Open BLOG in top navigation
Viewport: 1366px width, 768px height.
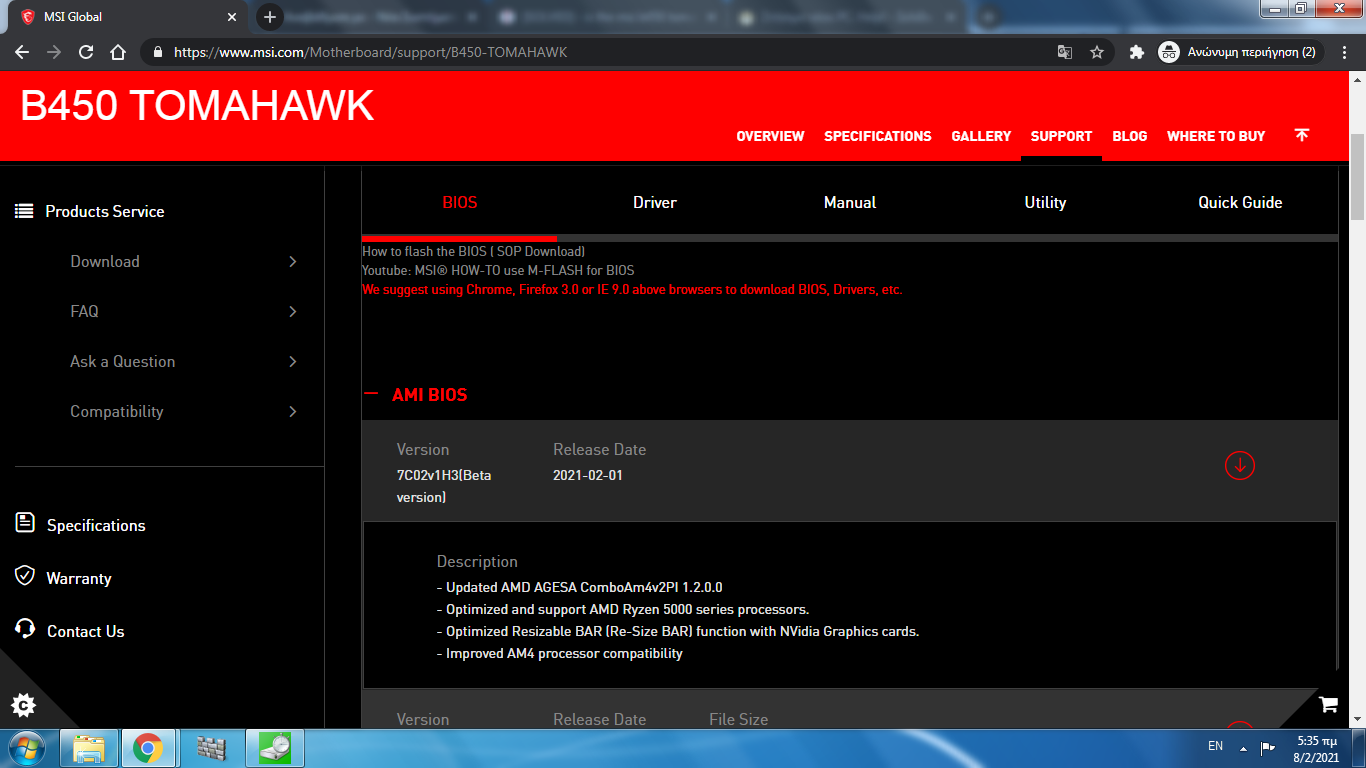[1130, 136]
